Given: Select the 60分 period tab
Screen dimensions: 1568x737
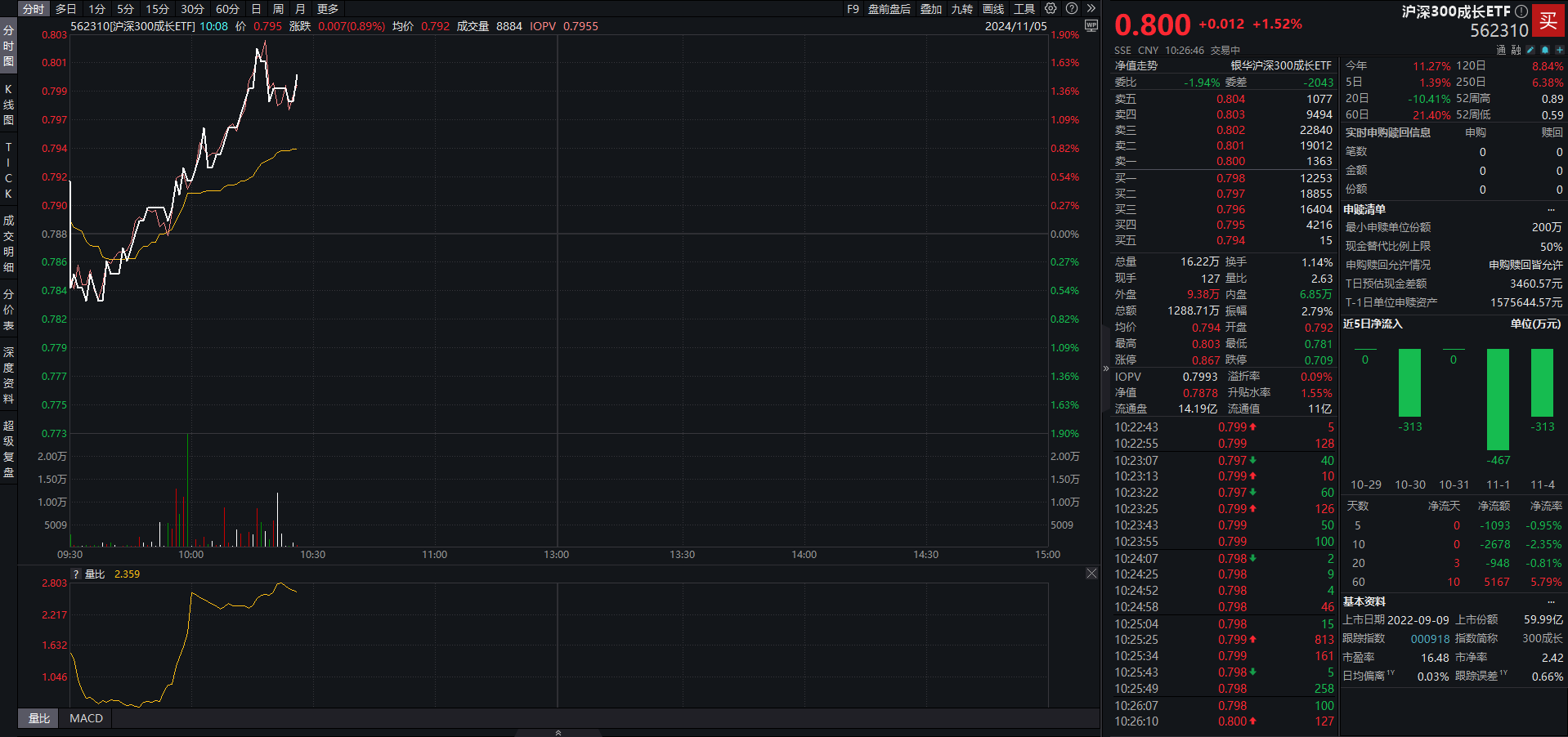Looking at the screenshot, I should [x=227, y=9].
